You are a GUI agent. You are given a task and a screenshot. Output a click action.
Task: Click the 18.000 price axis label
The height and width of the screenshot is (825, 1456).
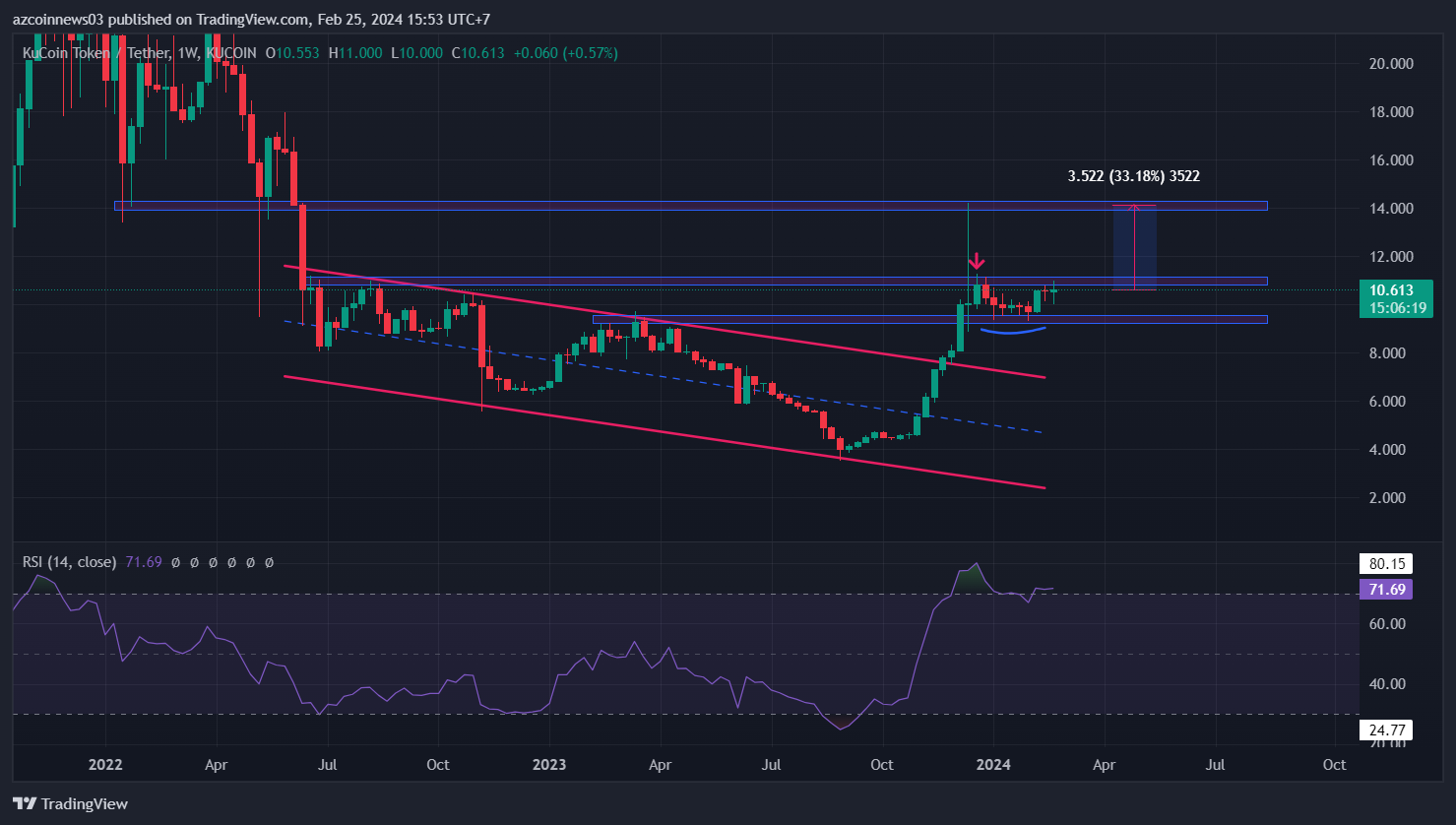pyautogui.click(x=1392, y=111)
